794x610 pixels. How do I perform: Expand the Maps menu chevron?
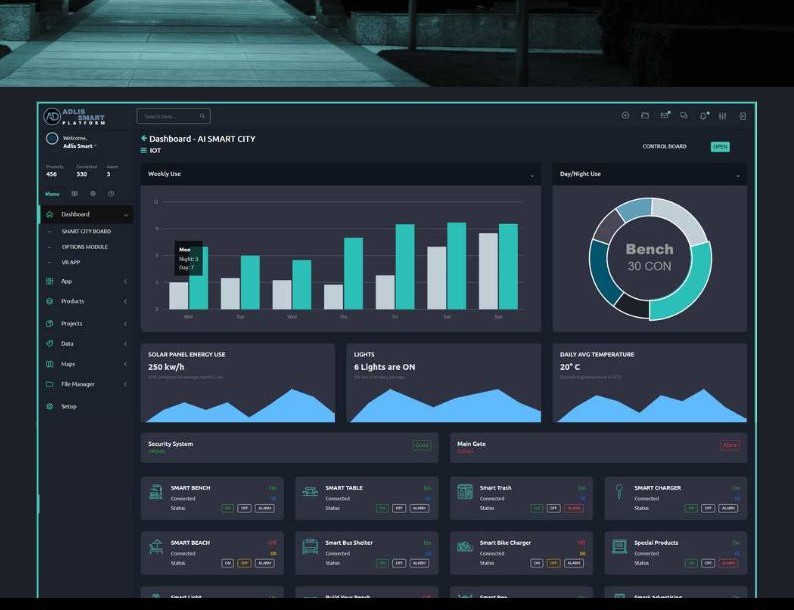pyautogui.click(x=125, y=364)
